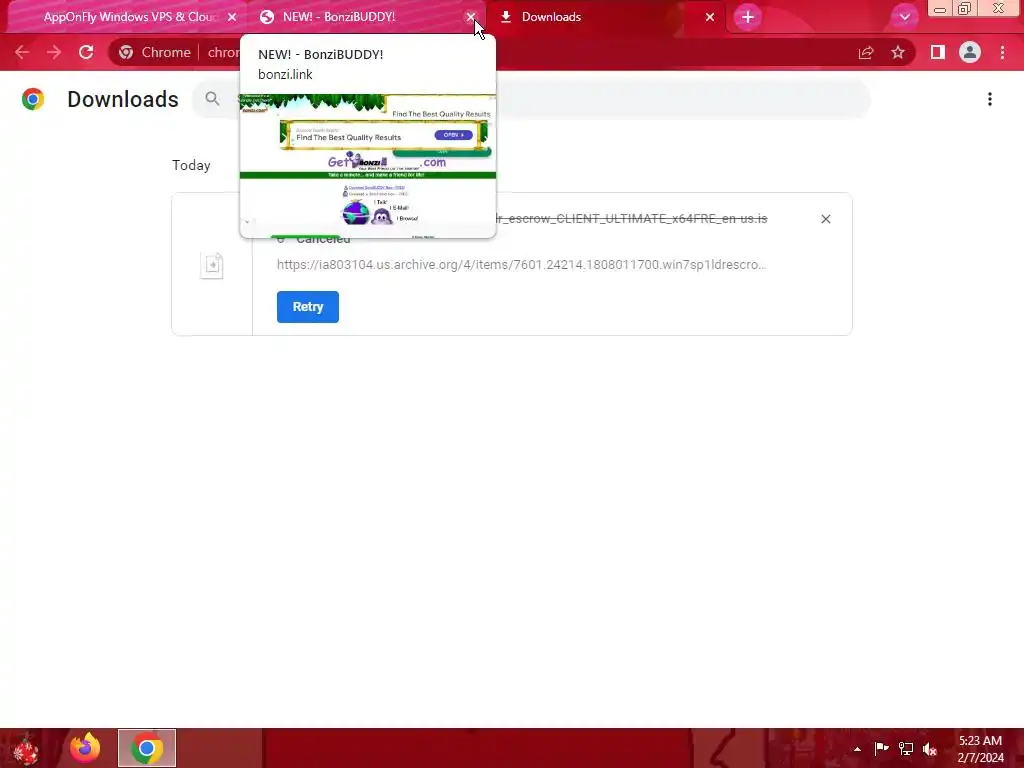Bookmark this tab with the star icon

(898, 52)
